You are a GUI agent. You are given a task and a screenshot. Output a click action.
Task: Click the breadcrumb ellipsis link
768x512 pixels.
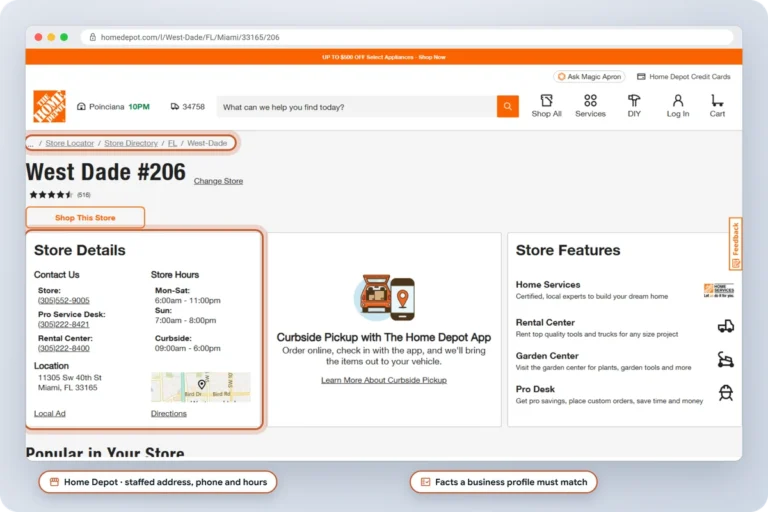pos(30,143)
